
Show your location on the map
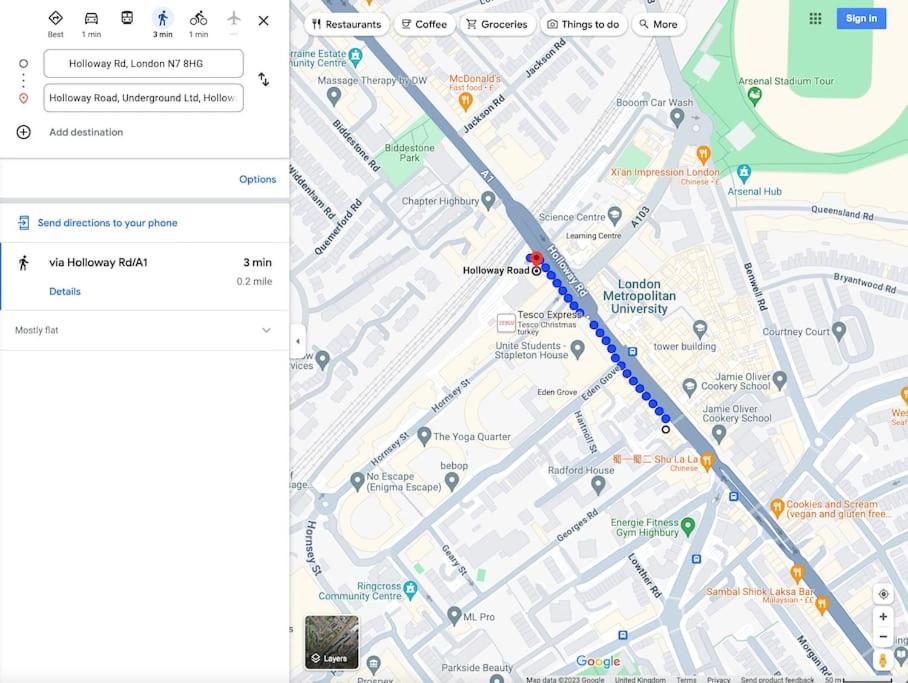pos(883,594)
